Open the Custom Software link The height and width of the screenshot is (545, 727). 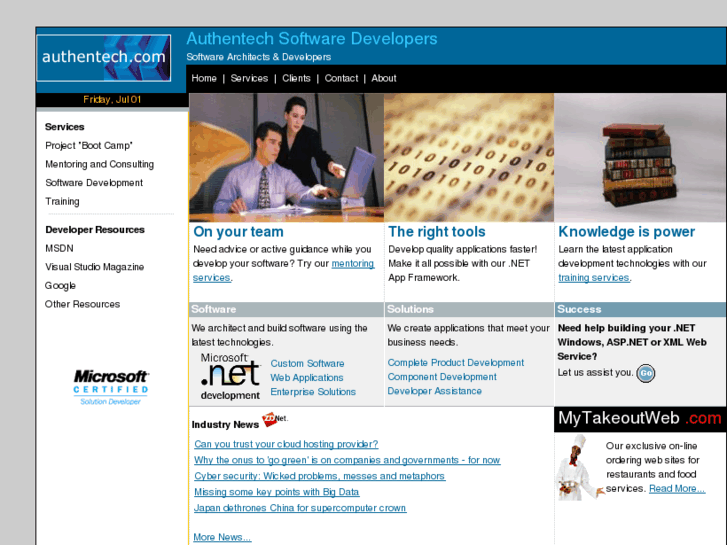coord(307,364)
